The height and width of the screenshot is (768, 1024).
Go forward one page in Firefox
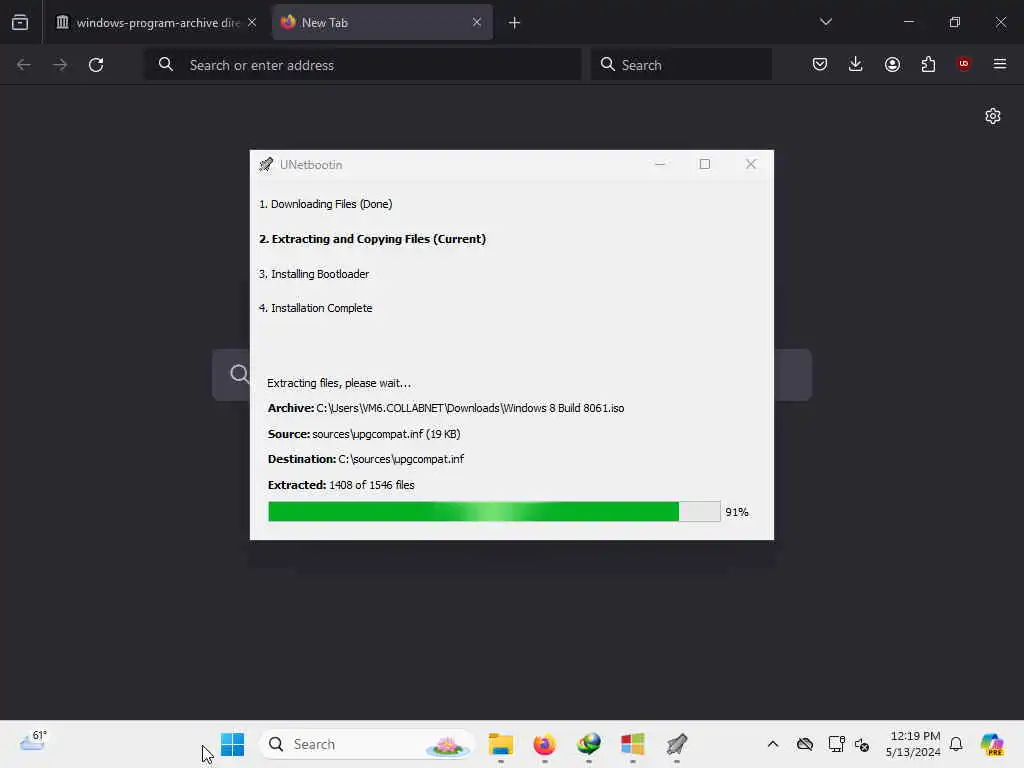(x=59, y=65)
